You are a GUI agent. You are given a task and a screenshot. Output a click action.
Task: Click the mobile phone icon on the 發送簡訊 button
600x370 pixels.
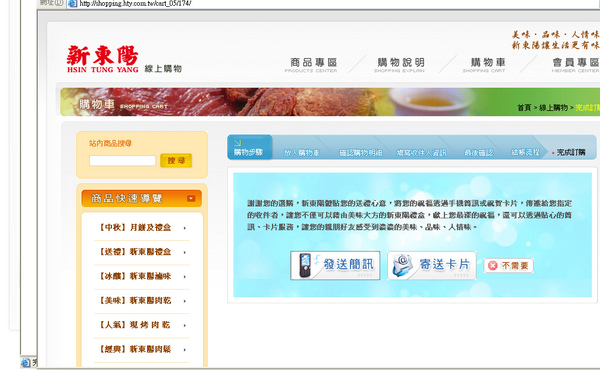[305, 265]
